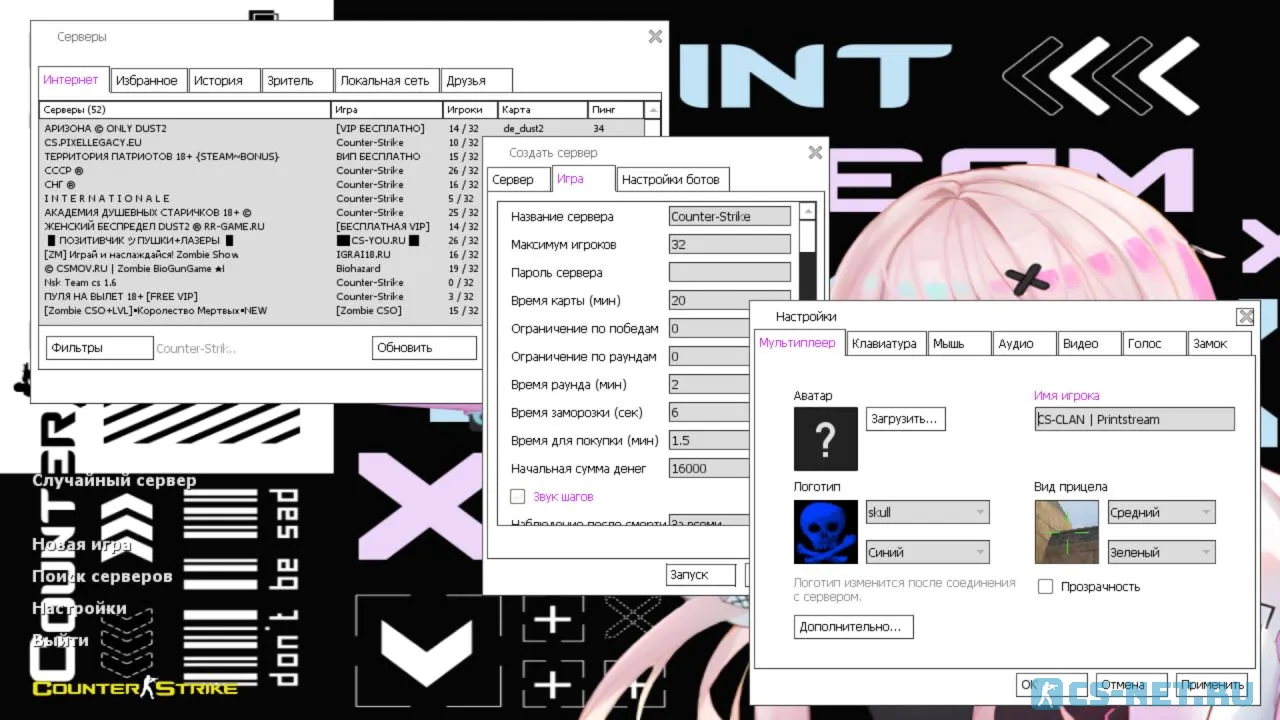The image size is (1280, 720).
Task: Open the Средний crosshair size dropdown
Action: (x=1161, y=512)
